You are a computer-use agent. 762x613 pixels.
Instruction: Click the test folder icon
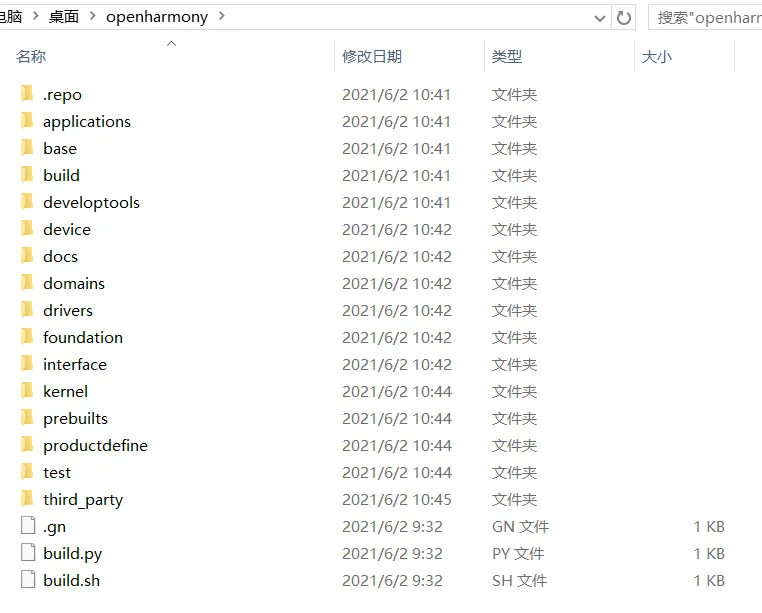click(28, 472)
